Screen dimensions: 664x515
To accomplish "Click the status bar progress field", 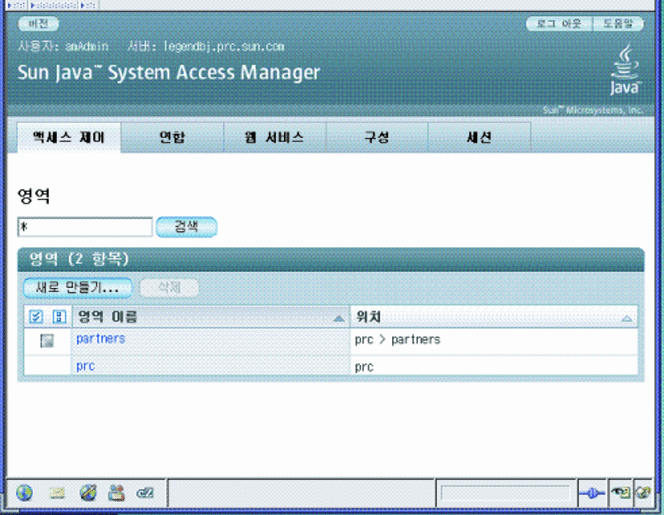I will [505, 493].
